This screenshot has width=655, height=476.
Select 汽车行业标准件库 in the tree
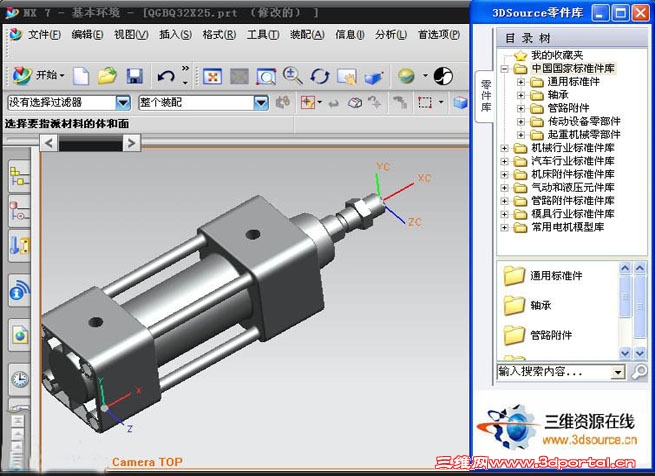573,161
